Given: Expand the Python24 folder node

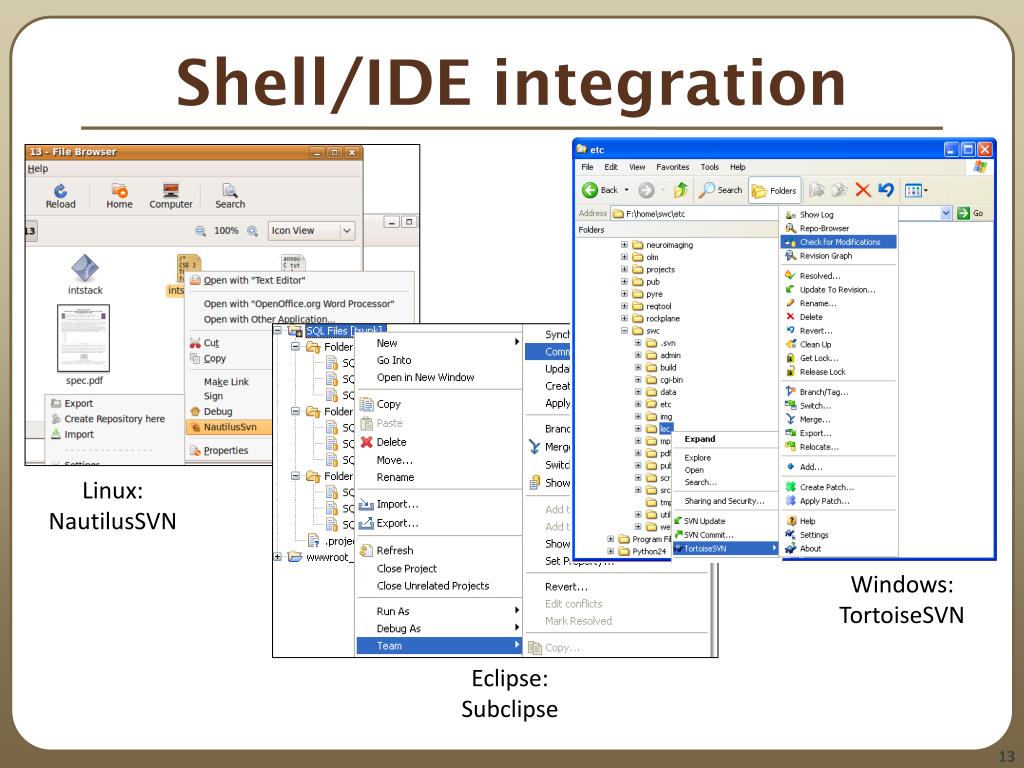Looking at the screenshot, I should (x=611, y=551).
